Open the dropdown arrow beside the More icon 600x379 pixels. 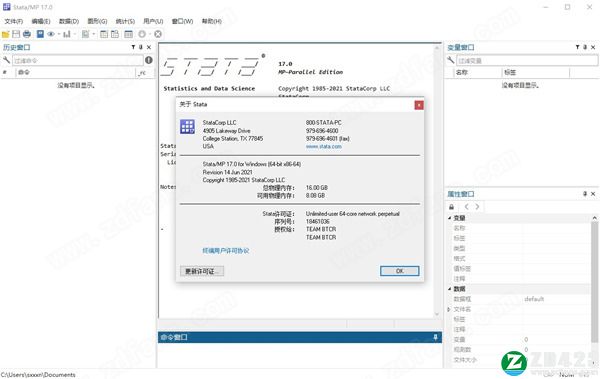click(149, 34)
